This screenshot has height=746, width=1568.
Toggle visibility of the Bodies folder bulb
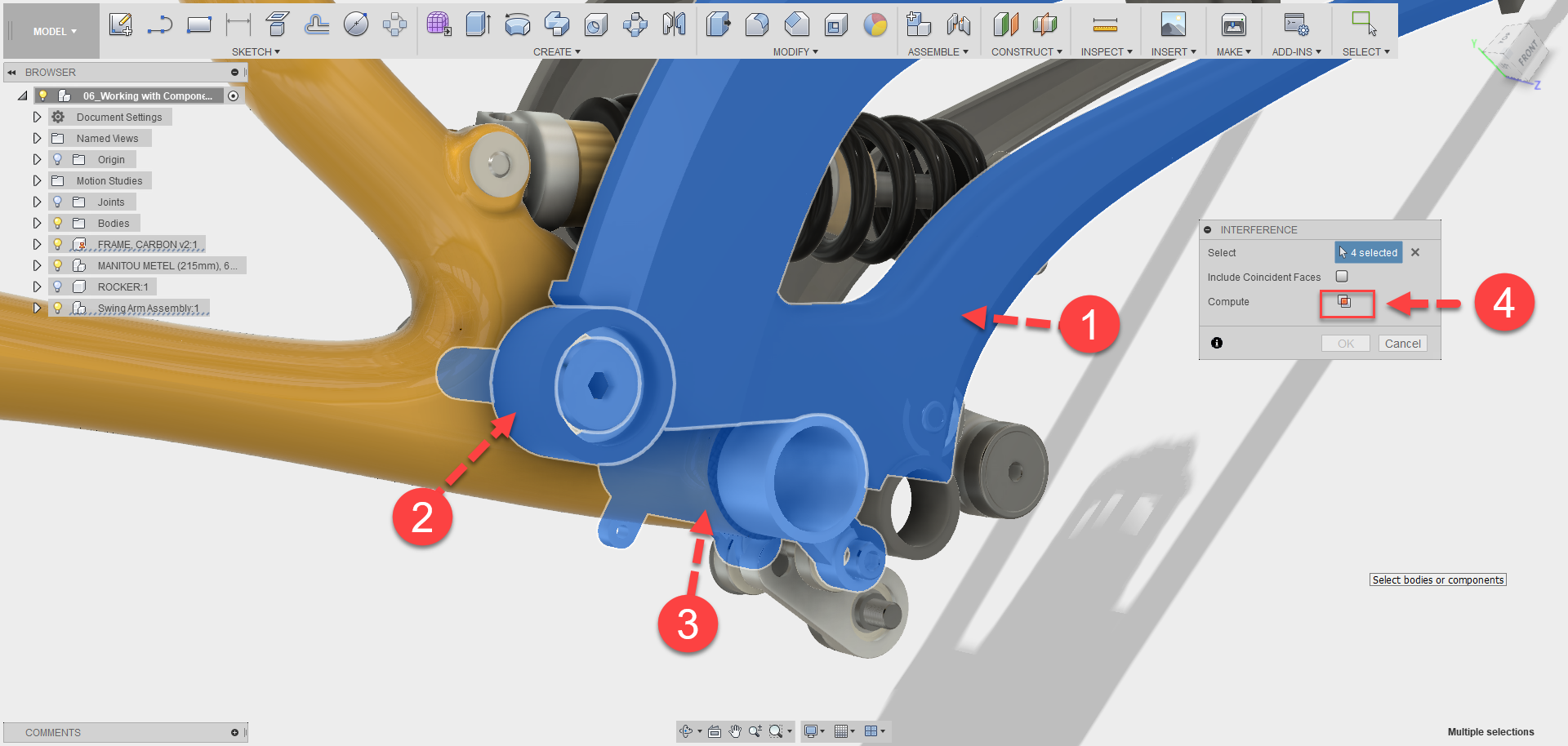pyautogui.click(x=56, y=222)
